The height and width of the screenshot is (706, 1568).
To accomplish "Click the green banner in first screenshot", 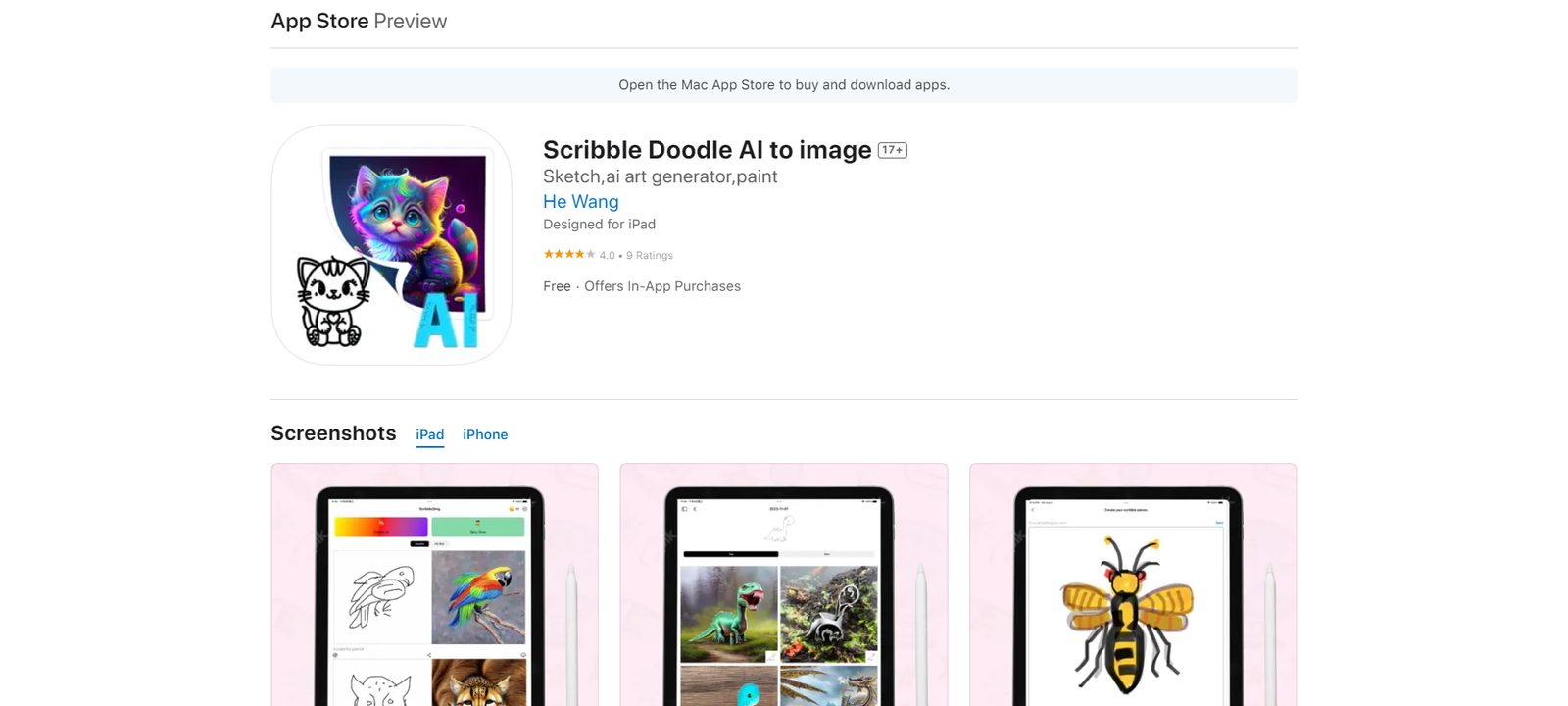I will pyautogui.click(x=478, y=528).
